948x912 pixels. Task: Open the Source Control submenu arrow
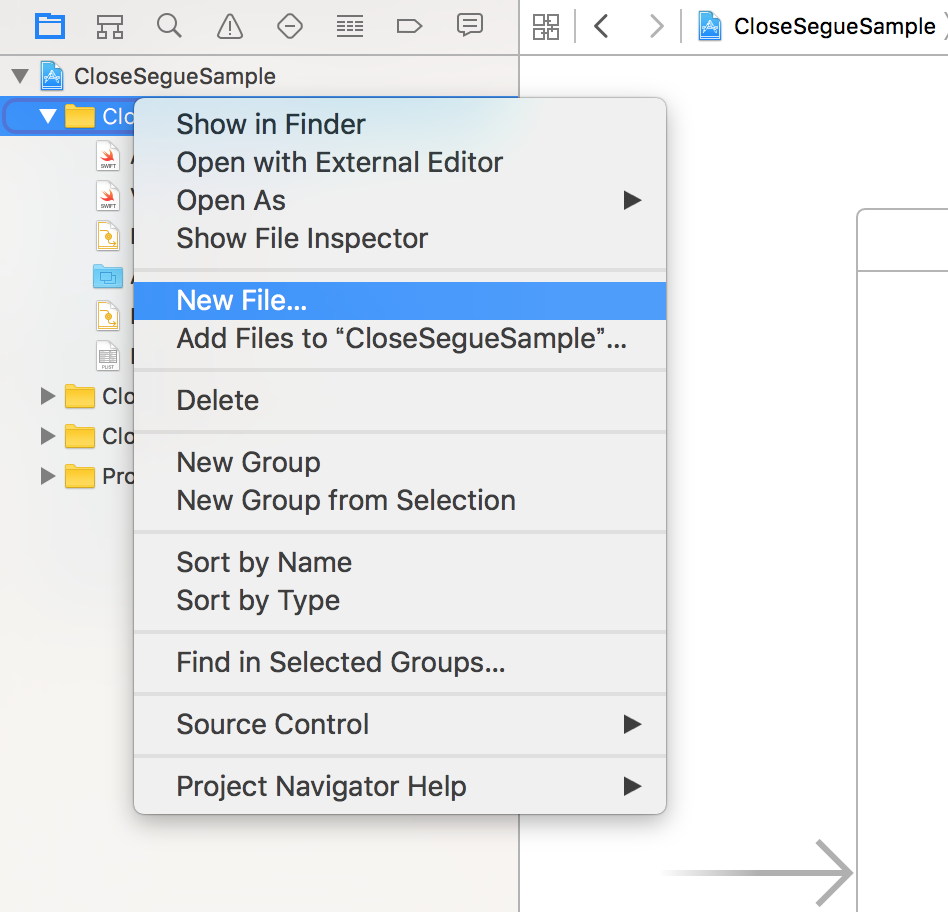[x=632, y=724]
